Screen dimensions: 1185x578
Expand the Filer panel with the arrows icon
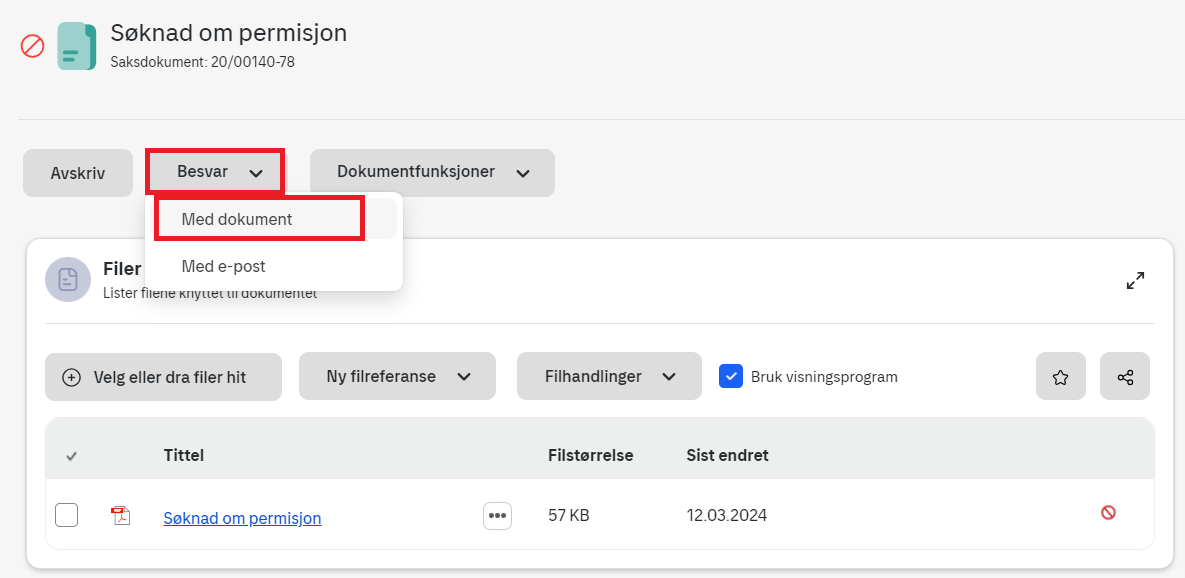click(x=1135, y=280)
